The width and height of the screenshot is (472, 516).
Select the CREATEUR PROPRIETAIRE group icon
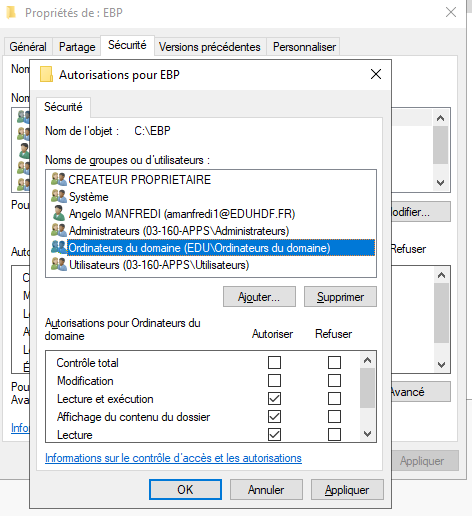point(59,179)
